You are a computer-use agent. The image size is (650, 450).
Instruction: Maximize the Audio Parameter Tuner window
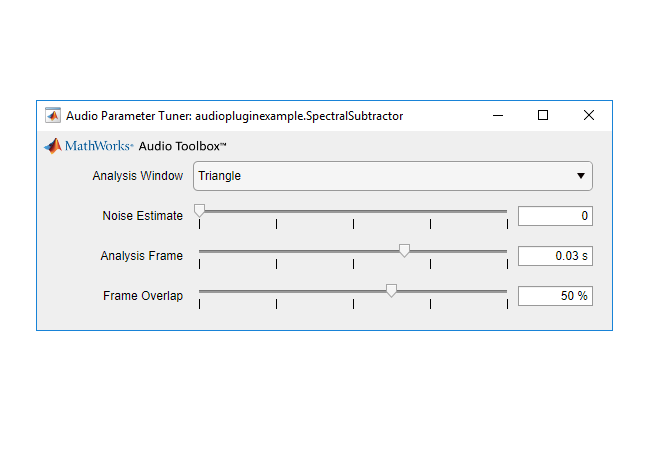click(543, 115)
